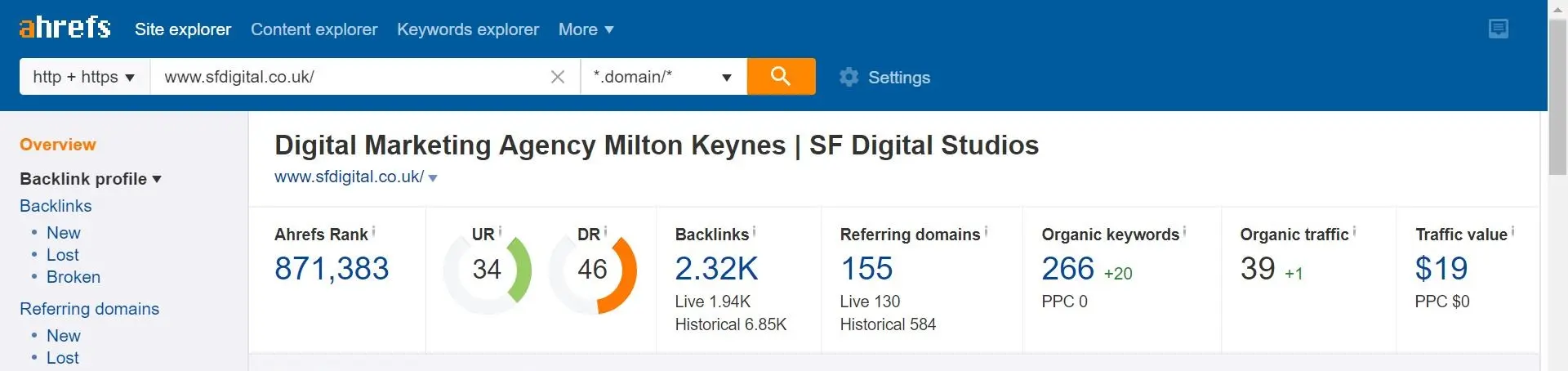Viewport: 1568px width, 371px height.
Task: Switch to Keywords explorer
Action: click(x=468, y=29)
